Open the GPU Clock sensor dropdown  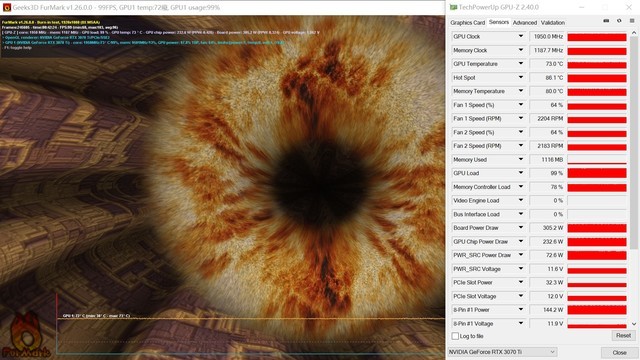[521, 36]
